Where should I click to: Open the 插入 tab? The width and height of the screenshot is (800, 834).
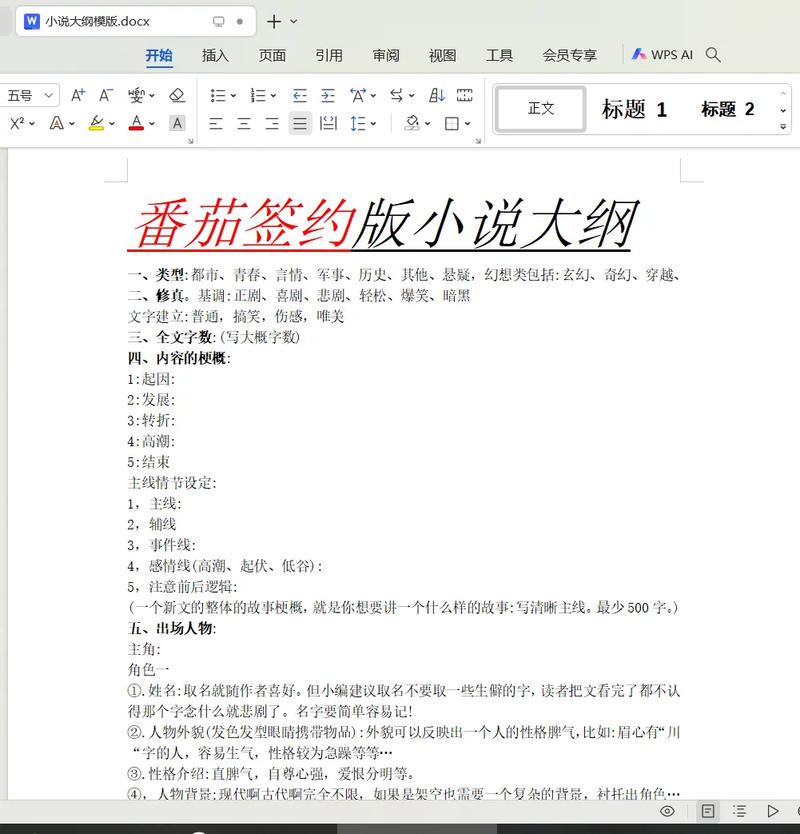215,55
